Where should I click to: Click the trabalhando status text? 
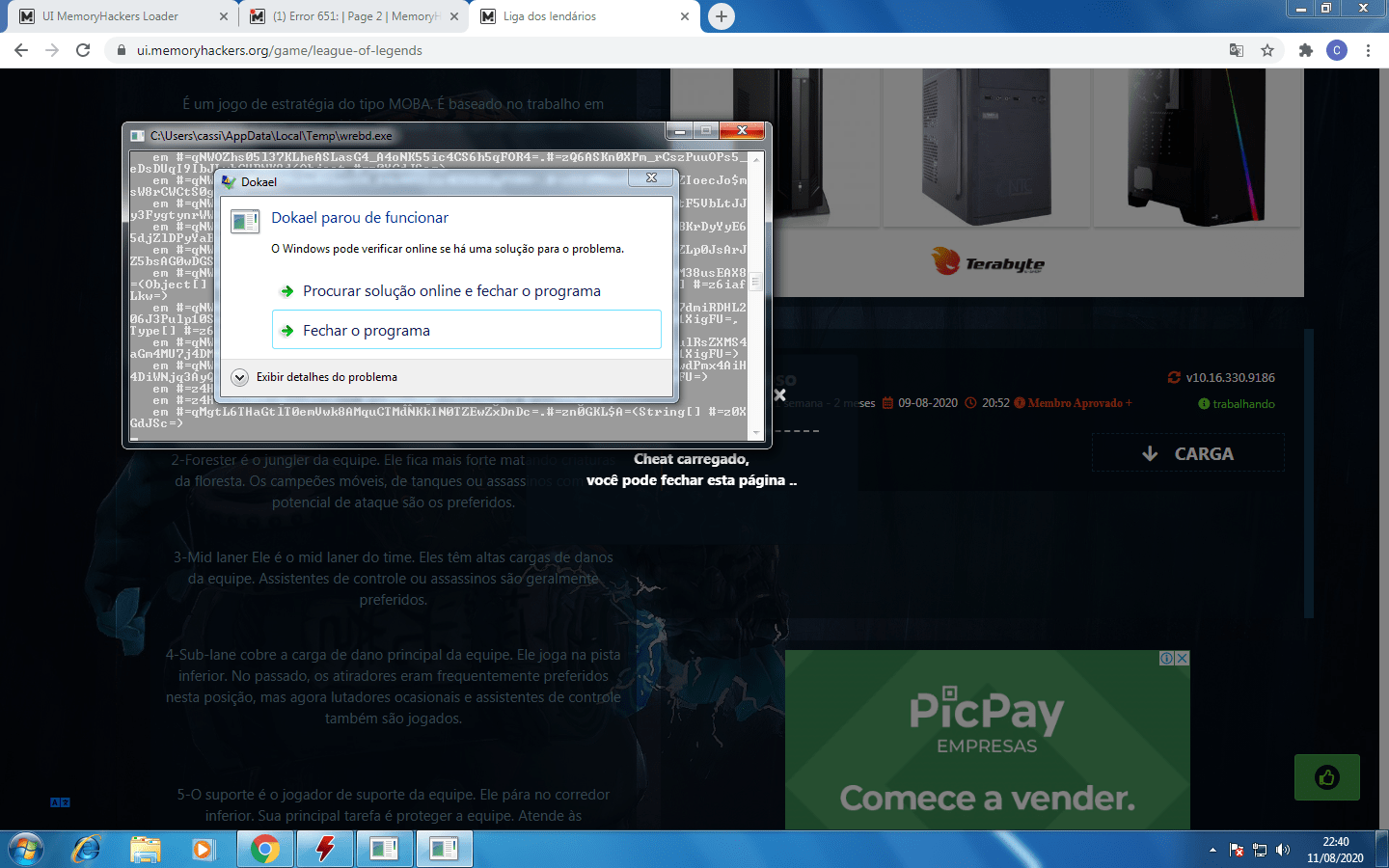(x=1243, y=404)
